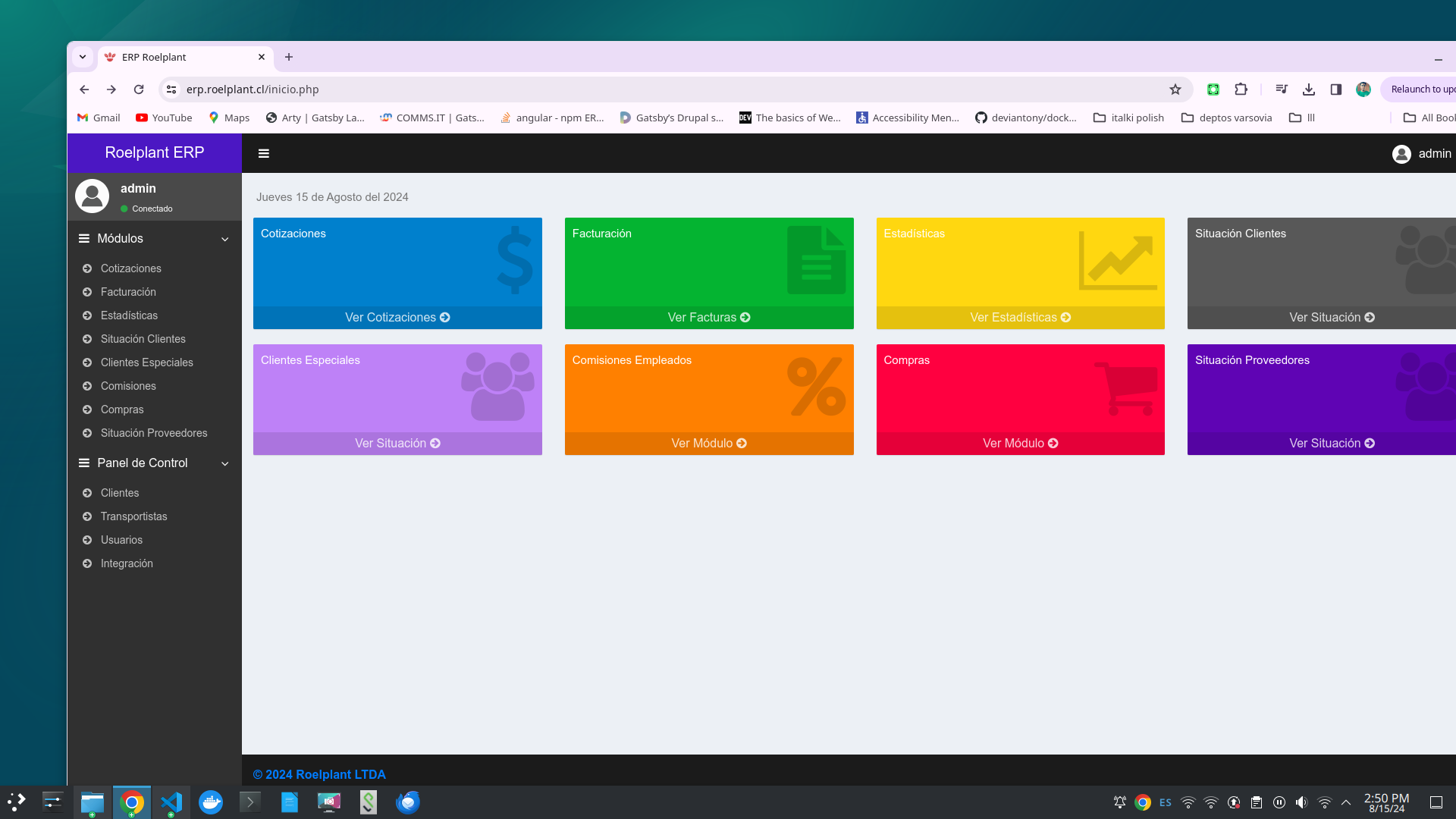
Task: Collapse the Panel de Control section
Action: [225, 463]
